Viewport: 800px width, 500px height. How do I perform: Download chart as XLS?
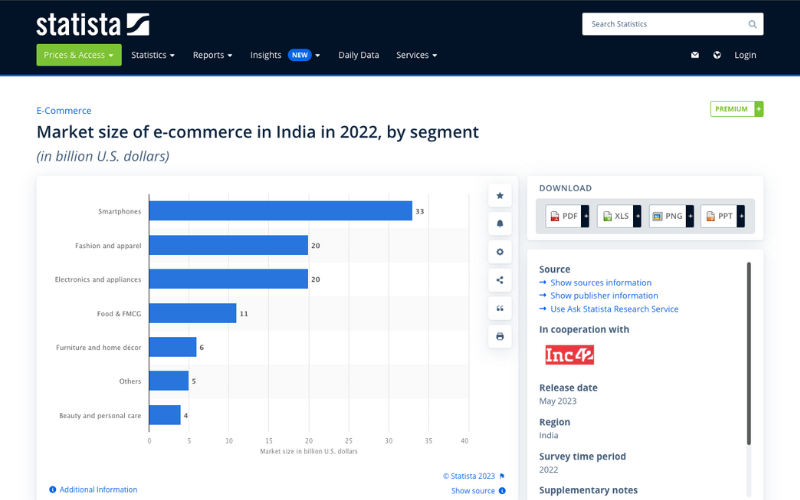coord(619,216)
